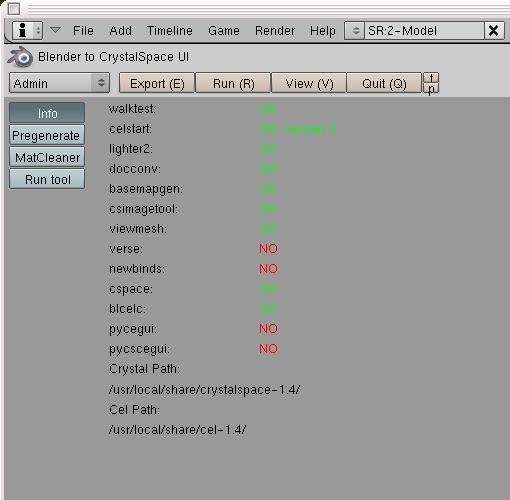Collapse the header menus triangle
This screenshot has height=500, width=510.
[x=55, y=30]
